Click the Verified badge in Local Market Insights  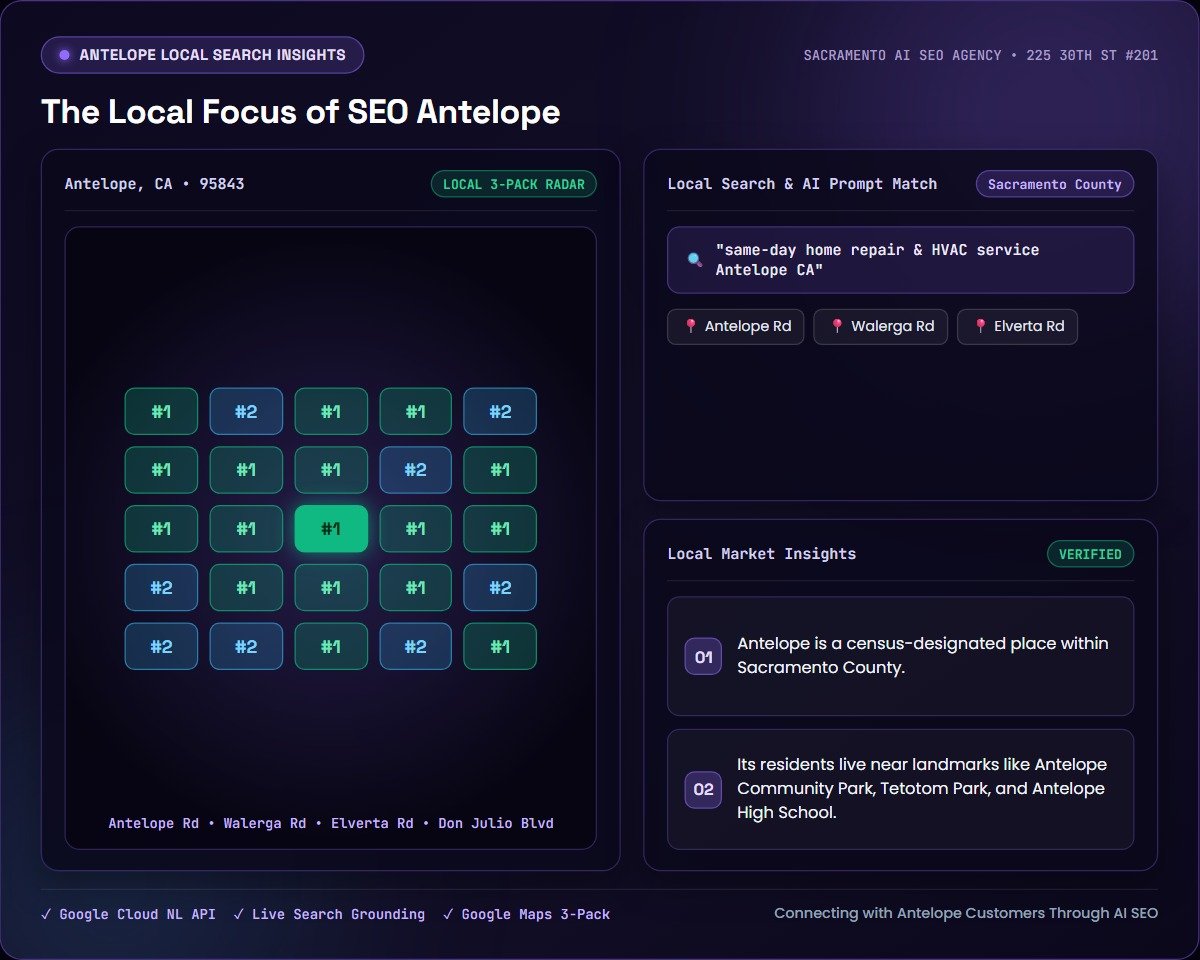[1090, 554]
